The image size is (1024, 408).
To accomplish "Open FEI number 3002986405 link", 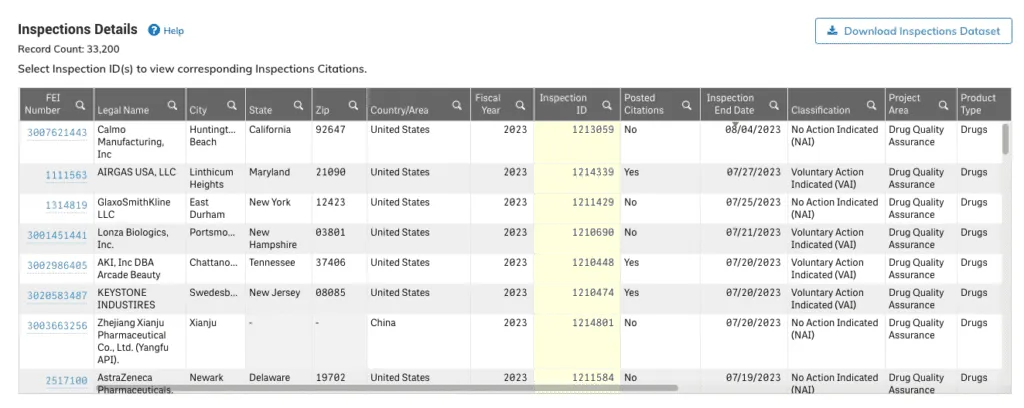I will click(57, 265).
